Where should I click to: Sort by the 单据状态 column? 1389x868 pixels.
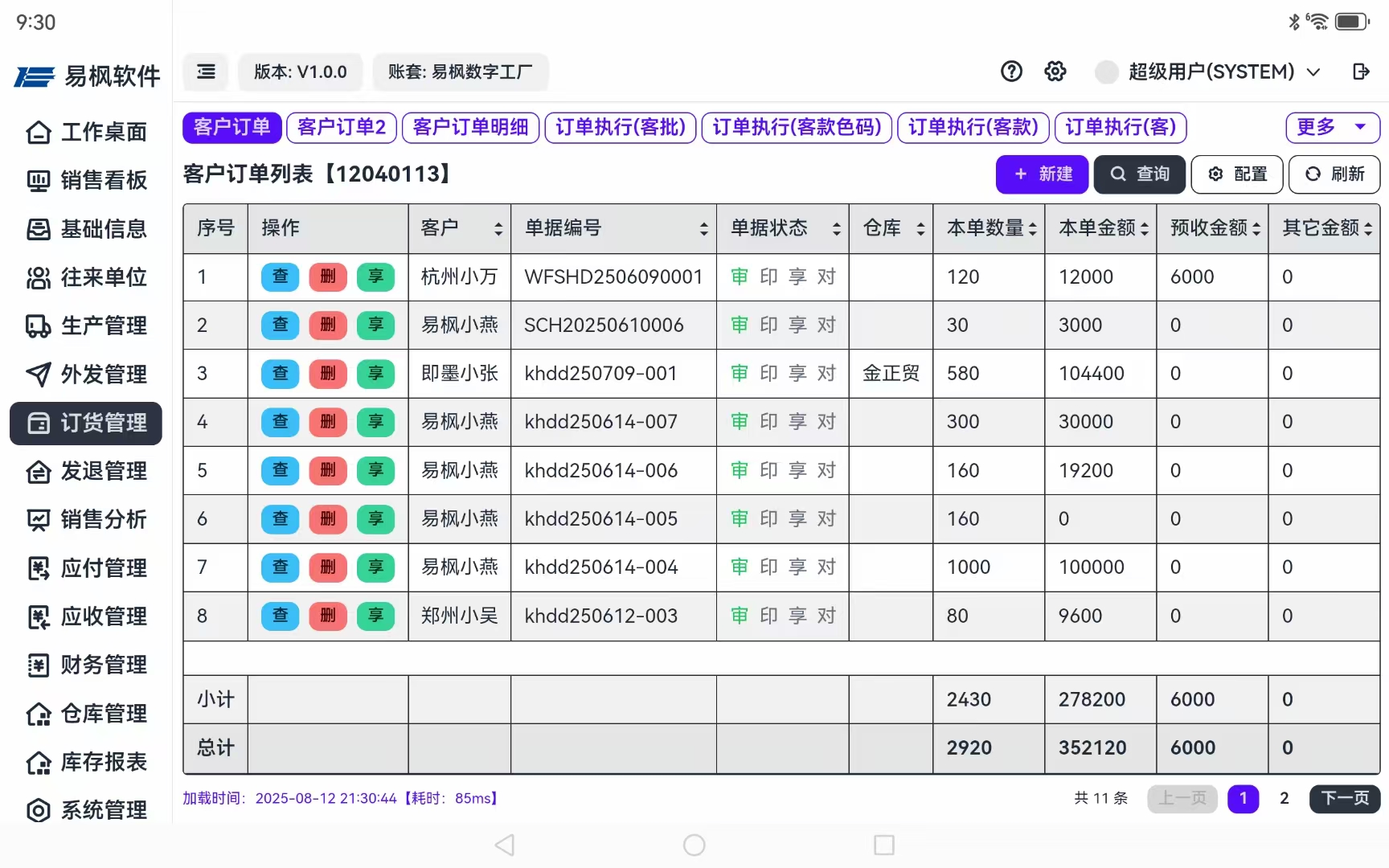click(836, 229)
